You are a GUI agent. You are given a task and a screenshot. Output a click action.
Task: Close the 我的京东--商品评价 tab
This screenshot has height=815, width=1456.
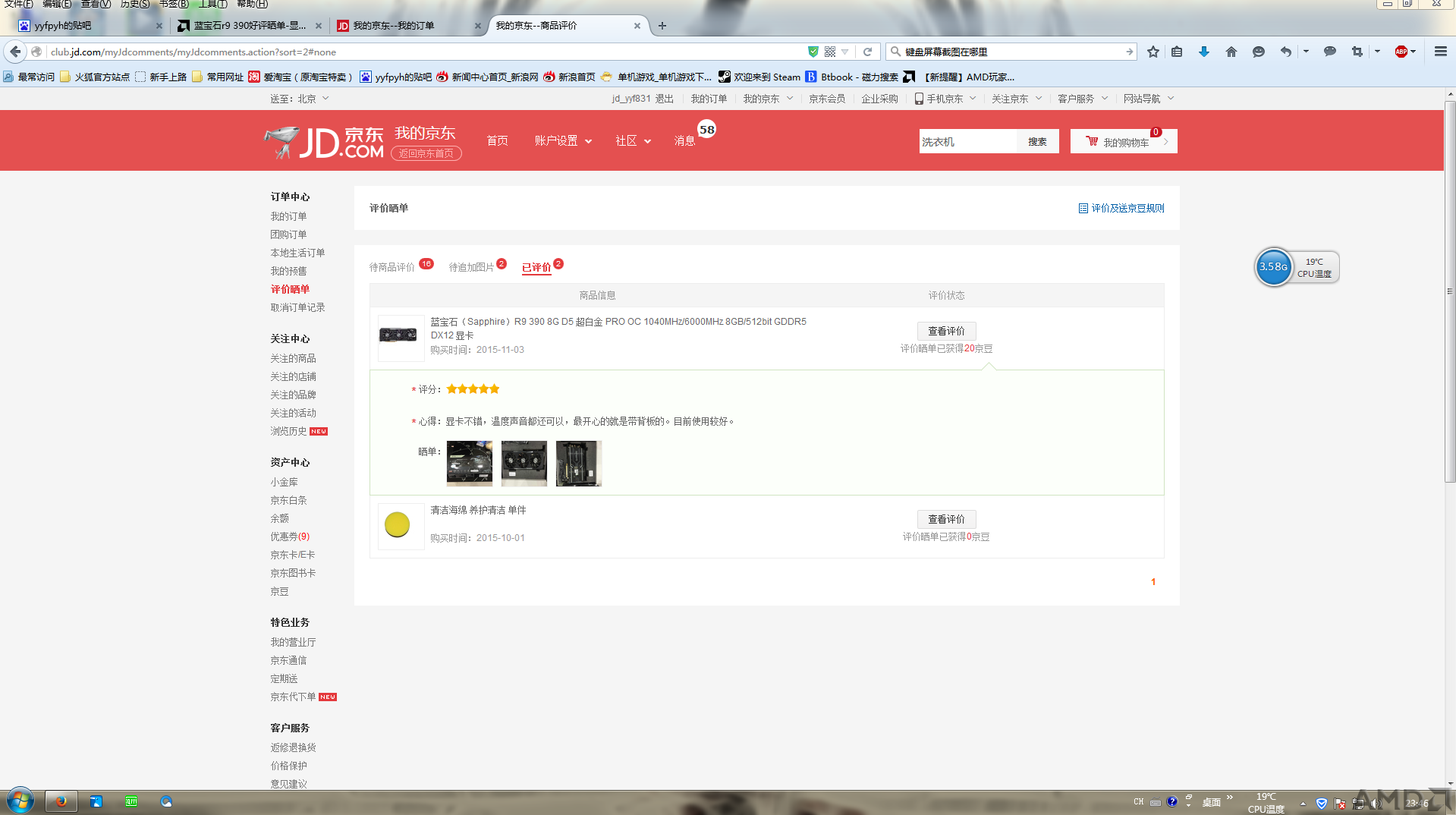(637, 26)
